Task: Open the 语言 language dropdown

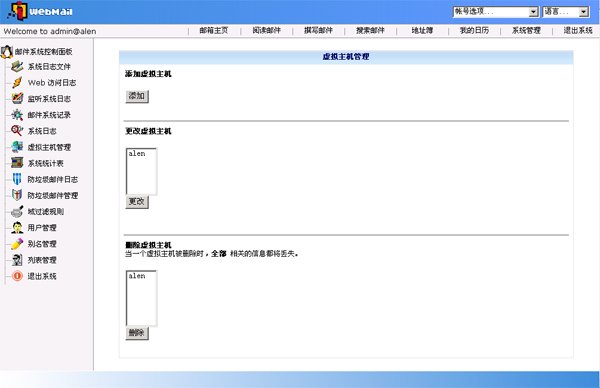Action: pyautogui.click(x=566, y=12)
